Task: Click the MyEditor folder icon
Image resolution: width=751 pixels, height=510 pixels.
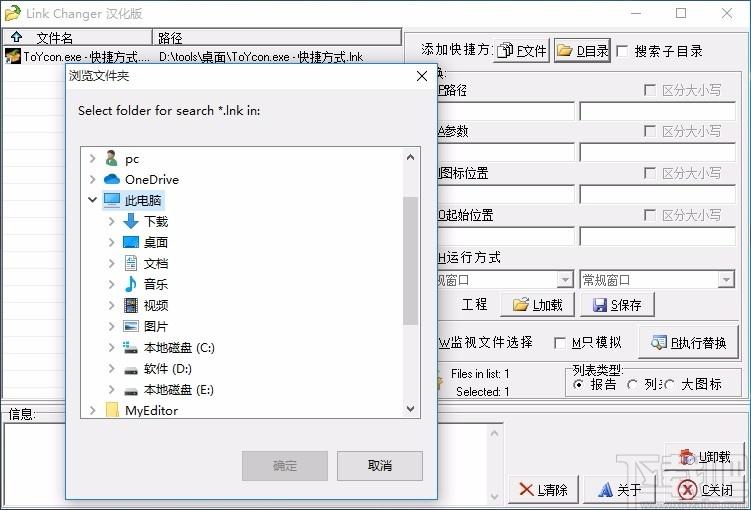Action: [x=112, y=410]
